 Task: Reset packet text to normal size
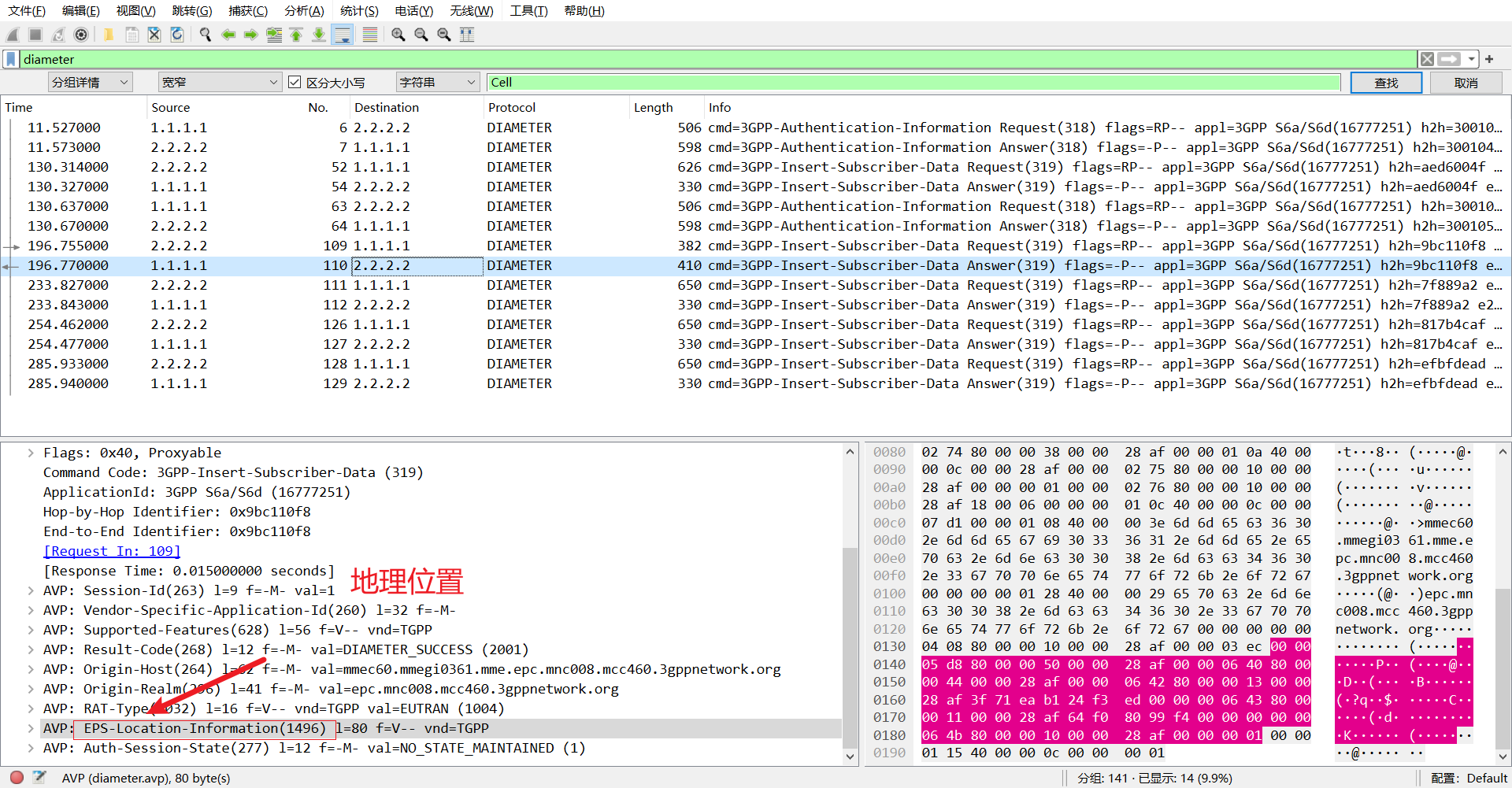click(444, 35)
